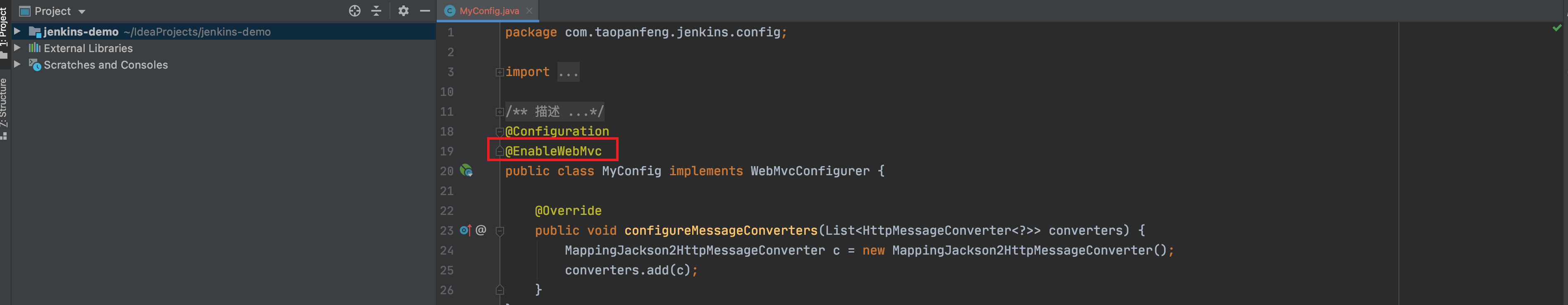Expand the jenkins-demo project node
This screenshot has height=305, width=1568.
click(18, 31)
